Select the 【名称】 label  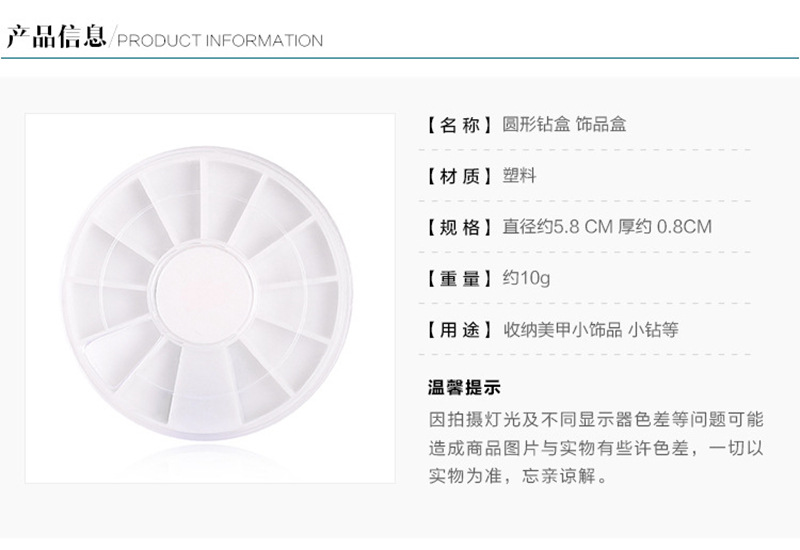click(460, 125)
